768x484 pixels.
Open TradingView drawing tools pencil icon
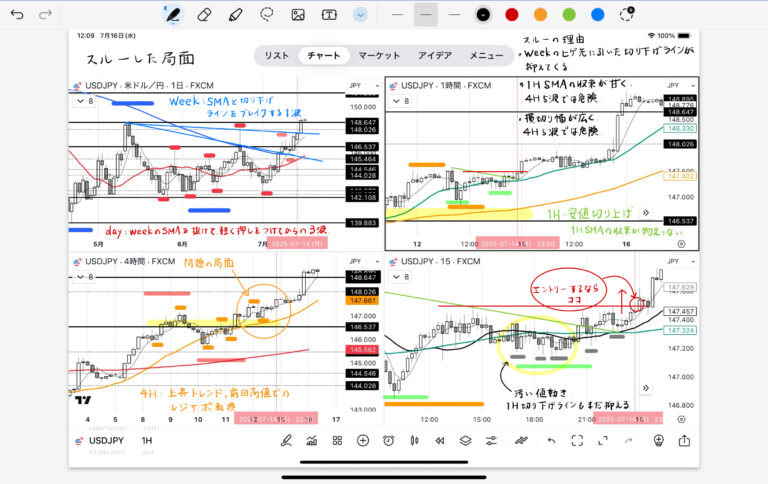[x=287, y=440]
